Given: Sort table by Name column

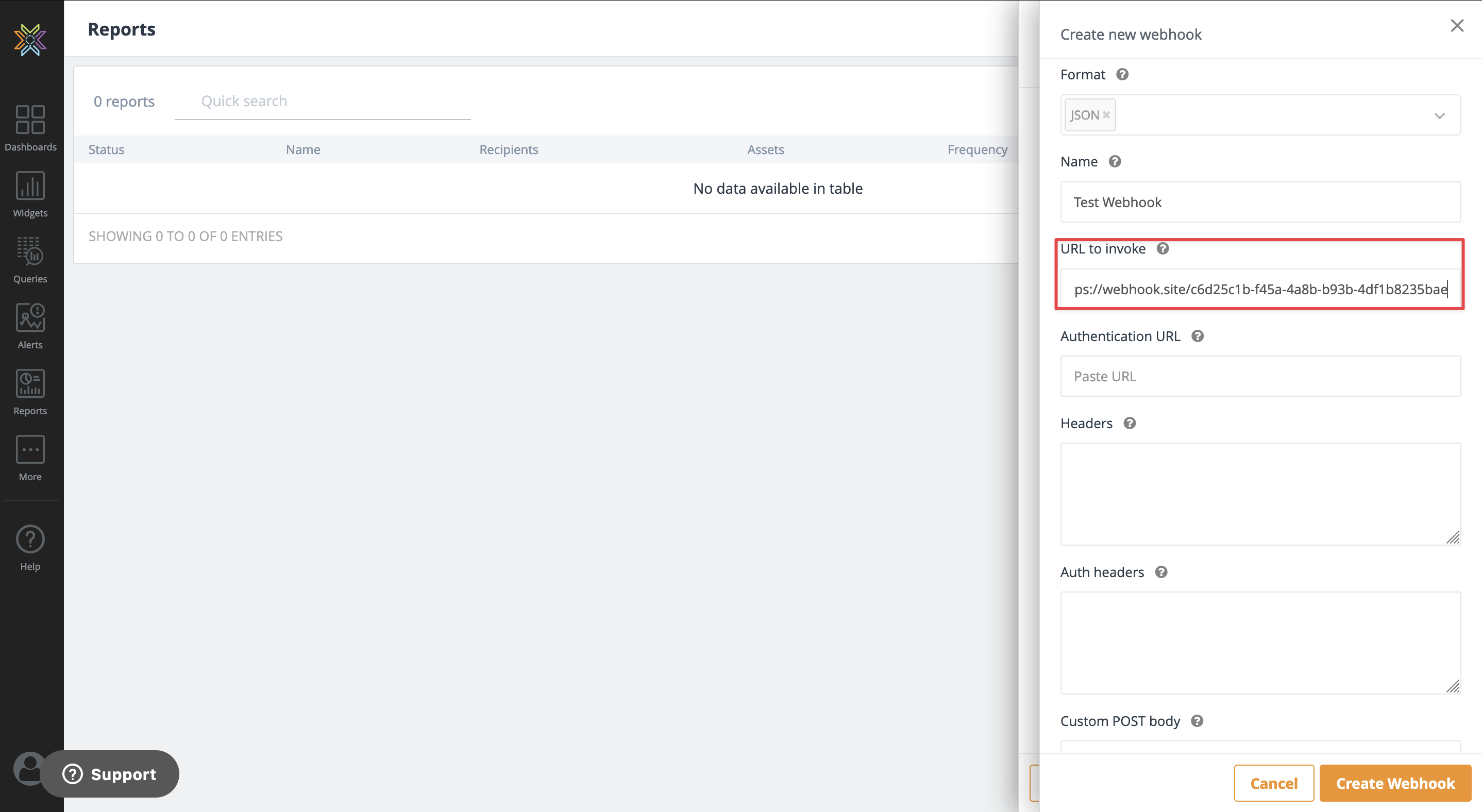Looking at the screenshot, I should 302,149.
